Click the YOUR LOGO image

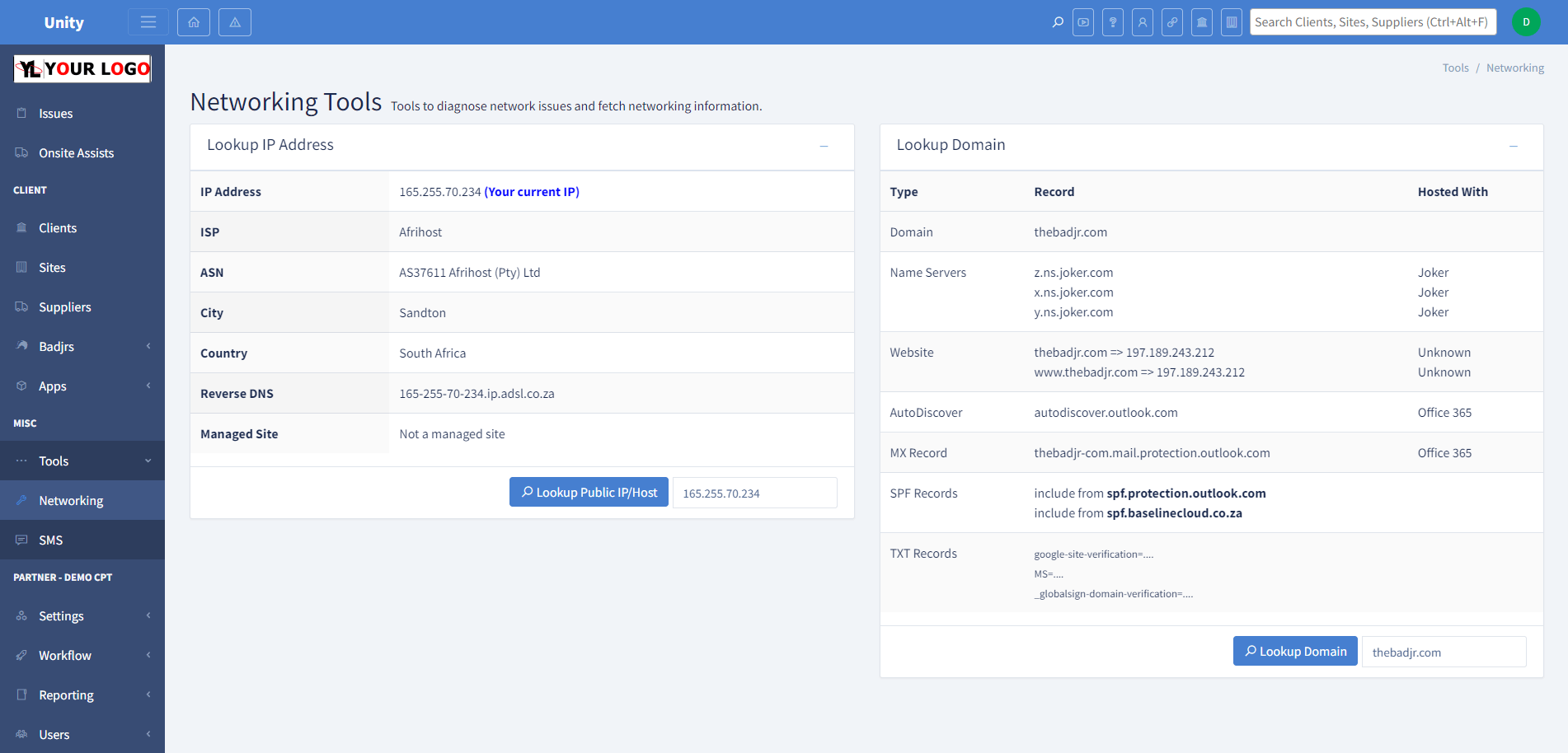coord(82,68)
